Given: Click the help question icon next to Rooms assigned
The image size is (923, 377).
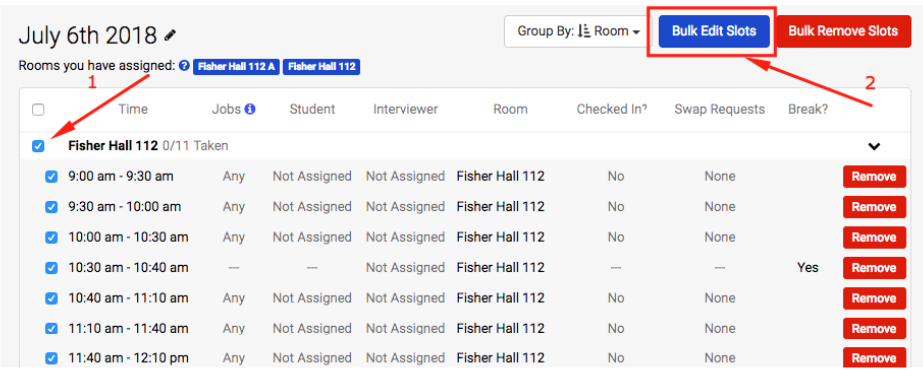Looking at the screenshot, I should 184,66.
